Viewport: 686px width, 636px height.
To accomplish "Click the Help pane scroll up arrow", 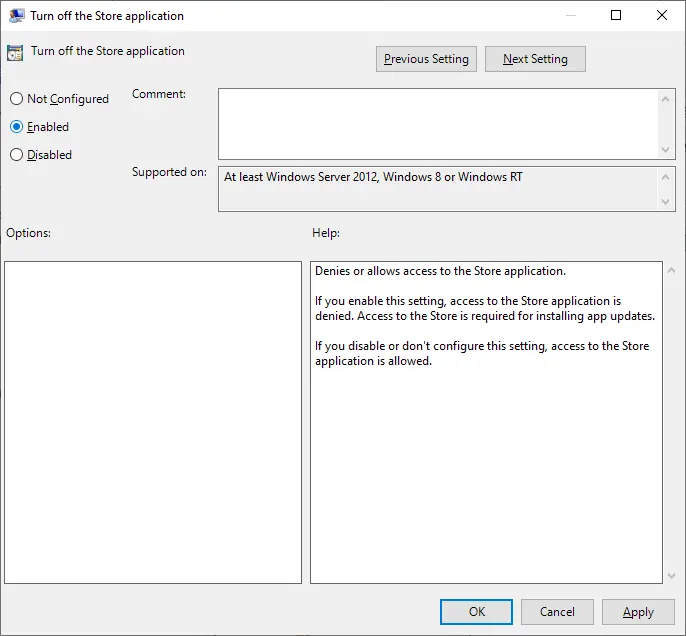I will click(671, 271).
